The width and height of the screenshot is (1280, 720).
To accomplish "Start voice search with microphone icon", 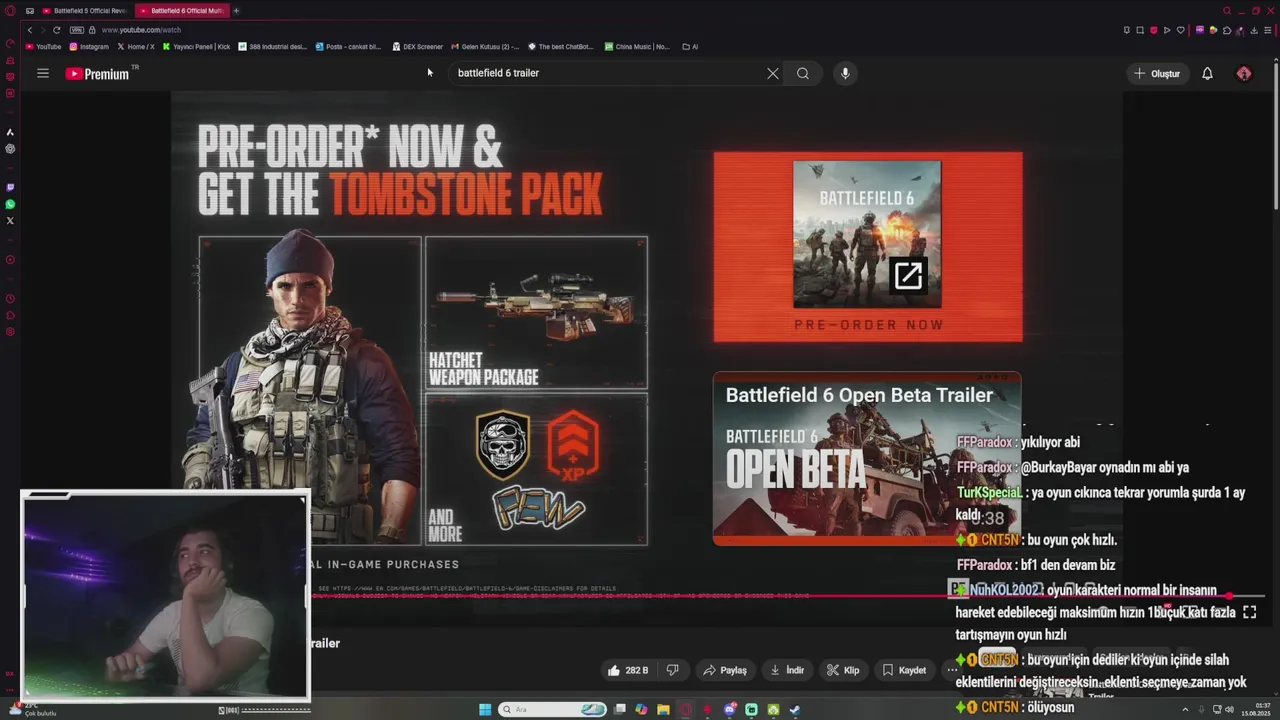I will [x=845, y=73].
